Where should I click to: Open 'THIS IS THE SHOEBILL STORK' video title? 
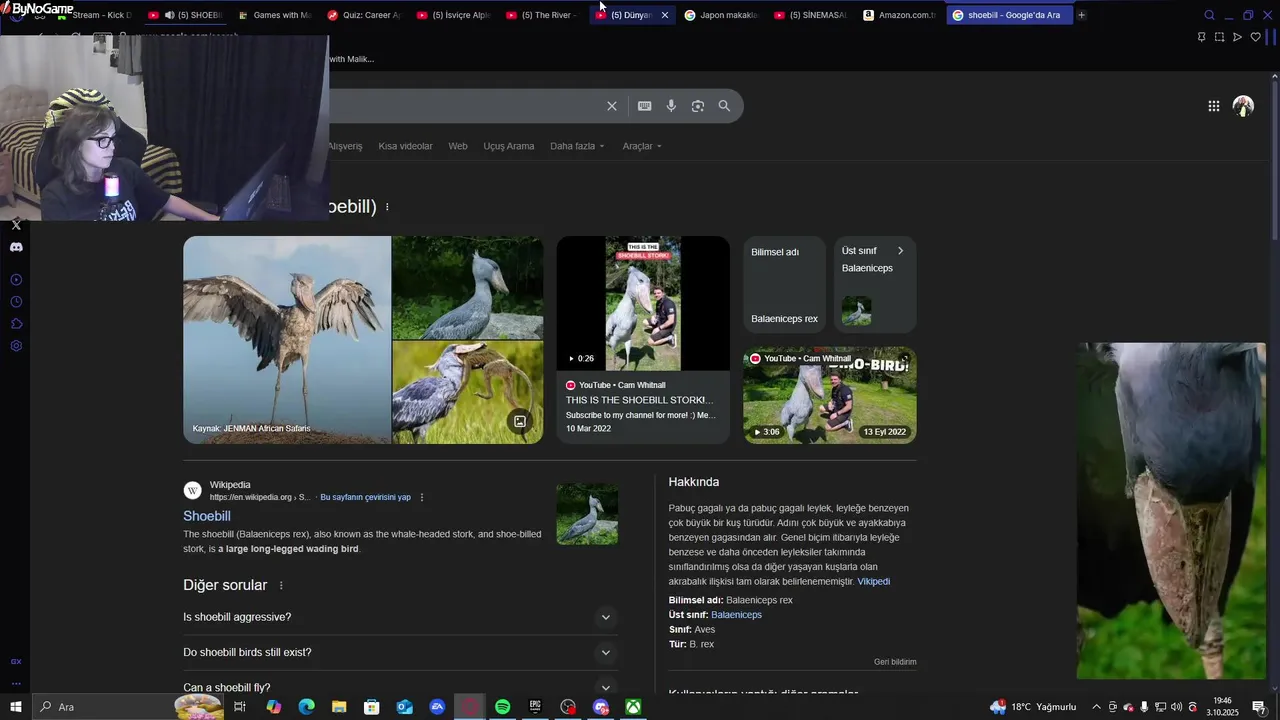[x=639, y=400]
